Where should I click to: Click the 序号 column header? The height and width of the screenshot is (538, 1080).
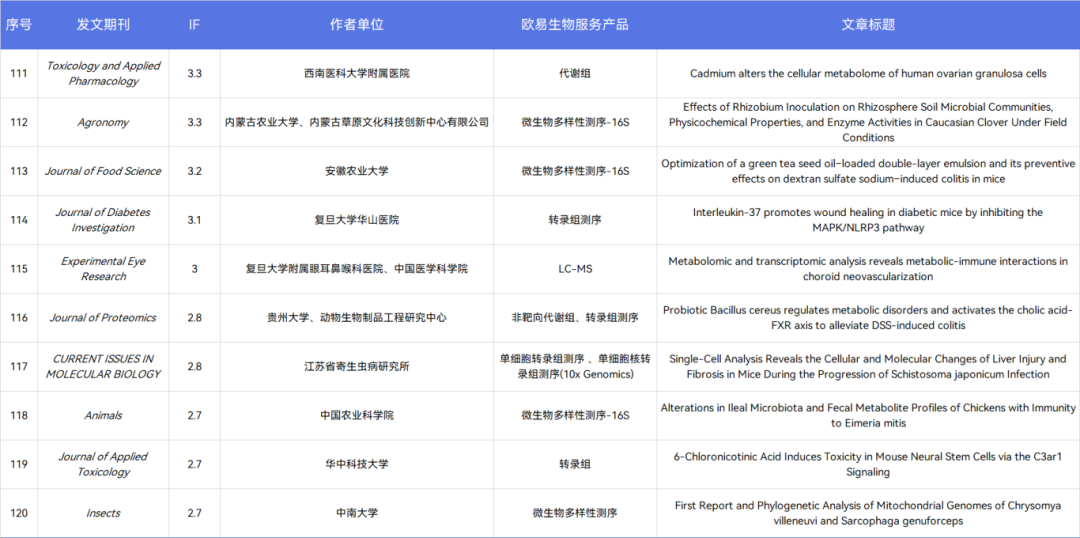19,24
